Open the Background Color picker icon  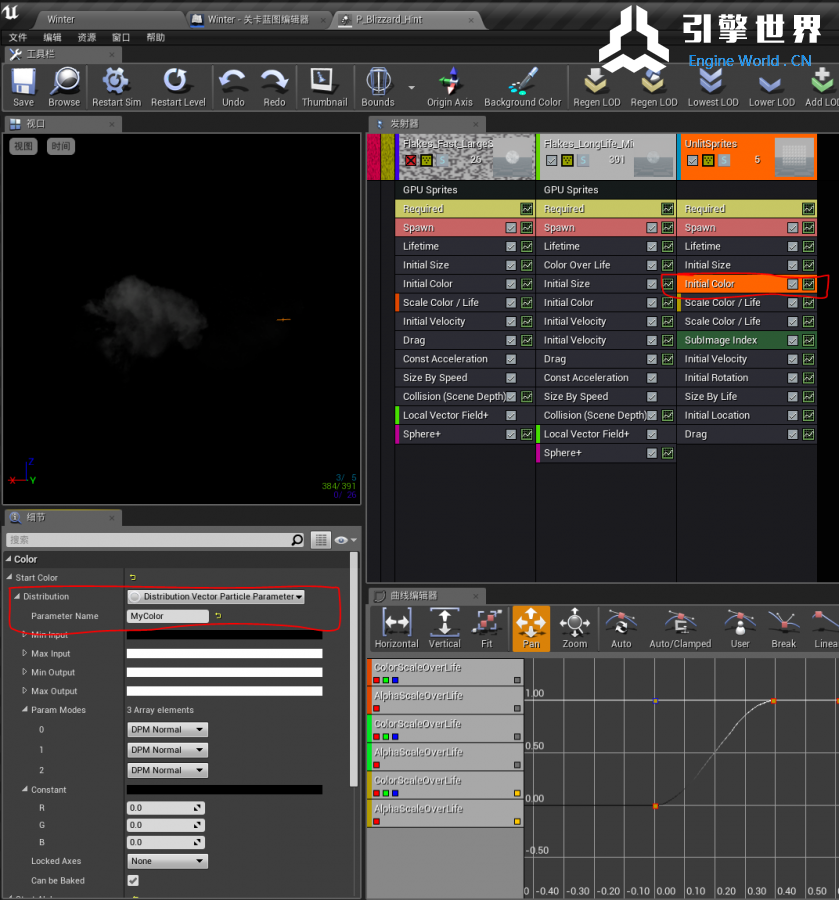coord(523,82)
